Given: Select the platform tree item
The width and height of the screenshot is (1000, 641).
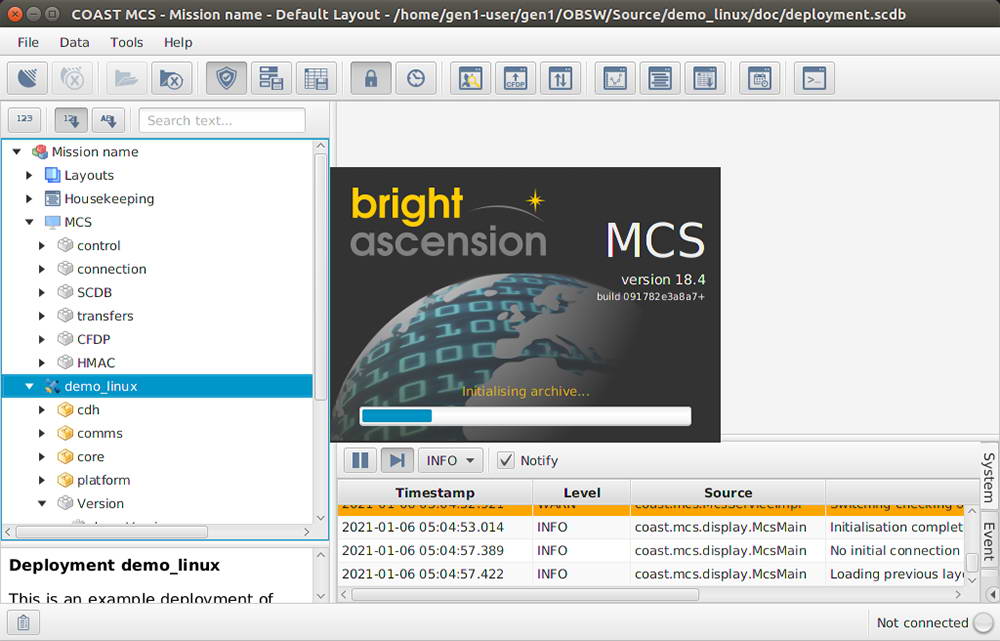Looking at the screenshot, I should click(103, 480).
